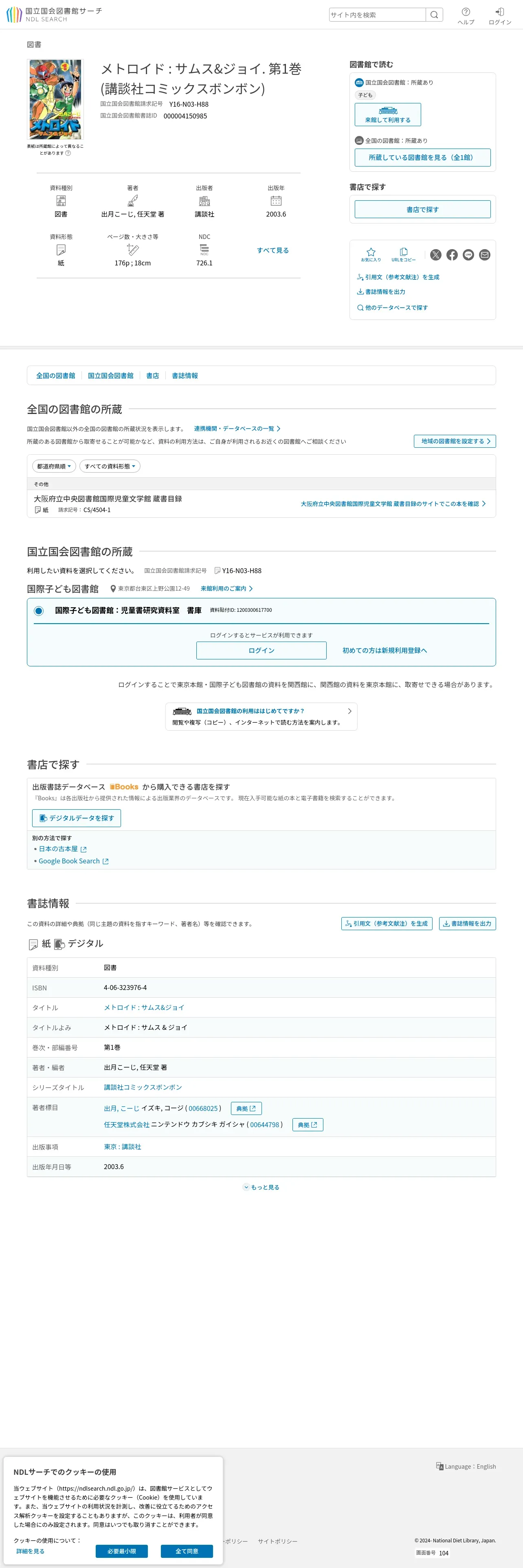523x1568 pixels.
Task: Expand すべて見る metadata details
Action: 273,250
